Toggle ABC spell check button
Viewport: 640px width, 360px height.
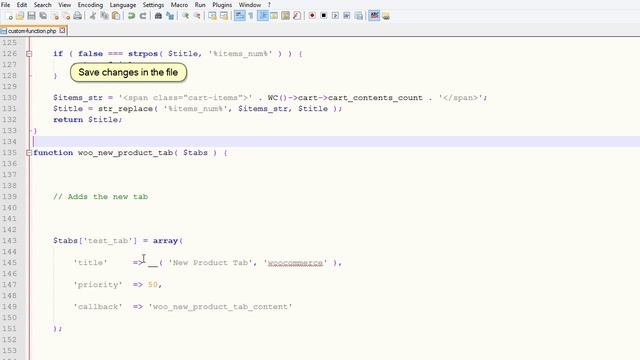(x=374, y=16)
